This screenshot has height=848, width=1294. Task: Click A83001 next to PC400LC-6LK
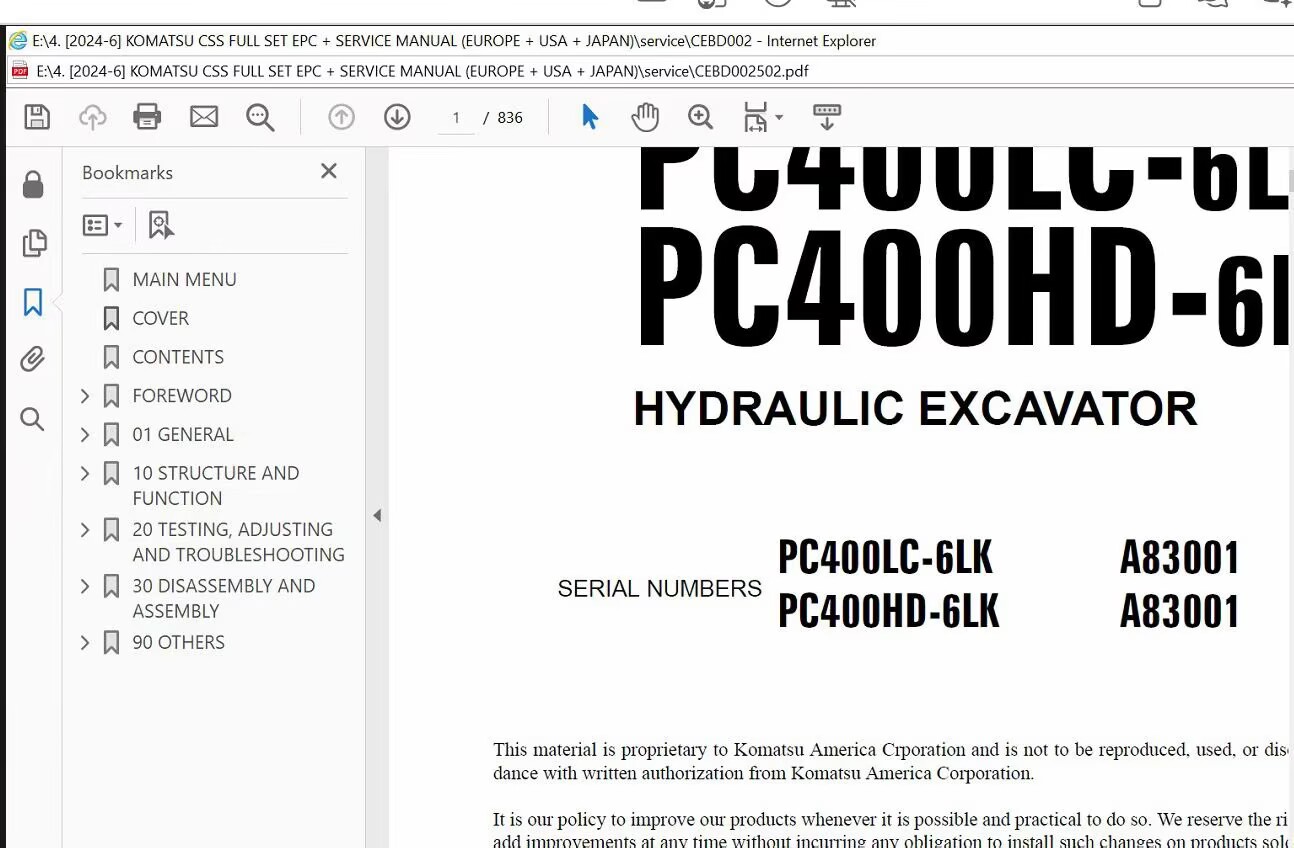pos(1180,558)
